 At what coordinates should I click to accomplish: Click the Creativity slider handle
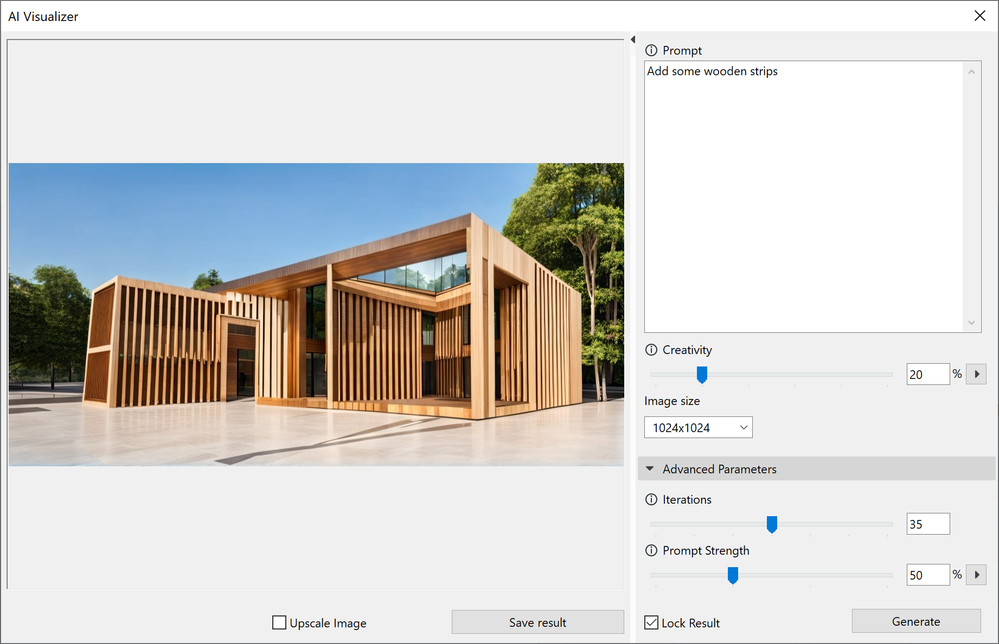click(x=701, y=375)
